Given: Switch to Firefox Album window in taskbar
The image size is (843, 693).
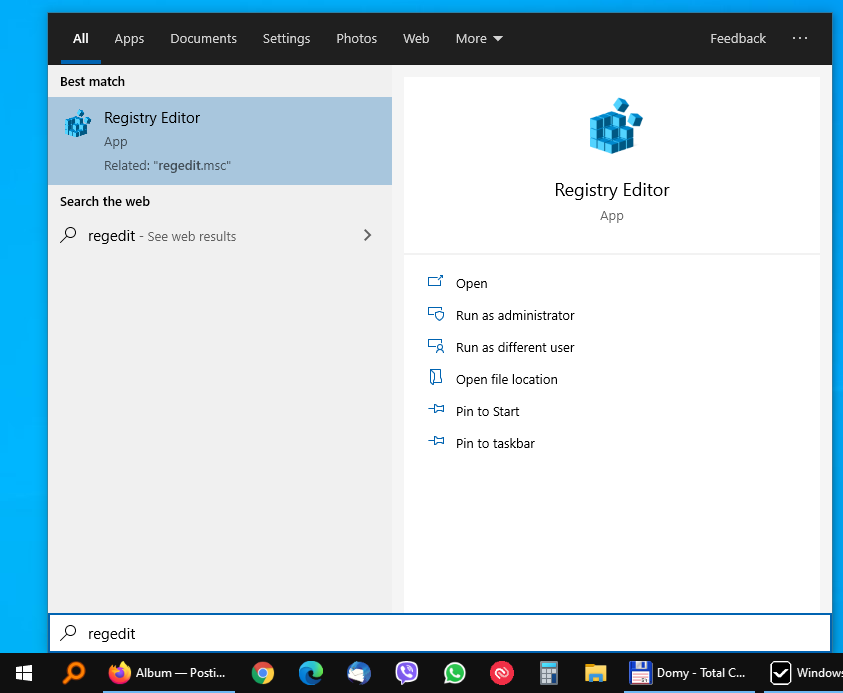Looking at the screenshot, I should (x=168, y=673).
